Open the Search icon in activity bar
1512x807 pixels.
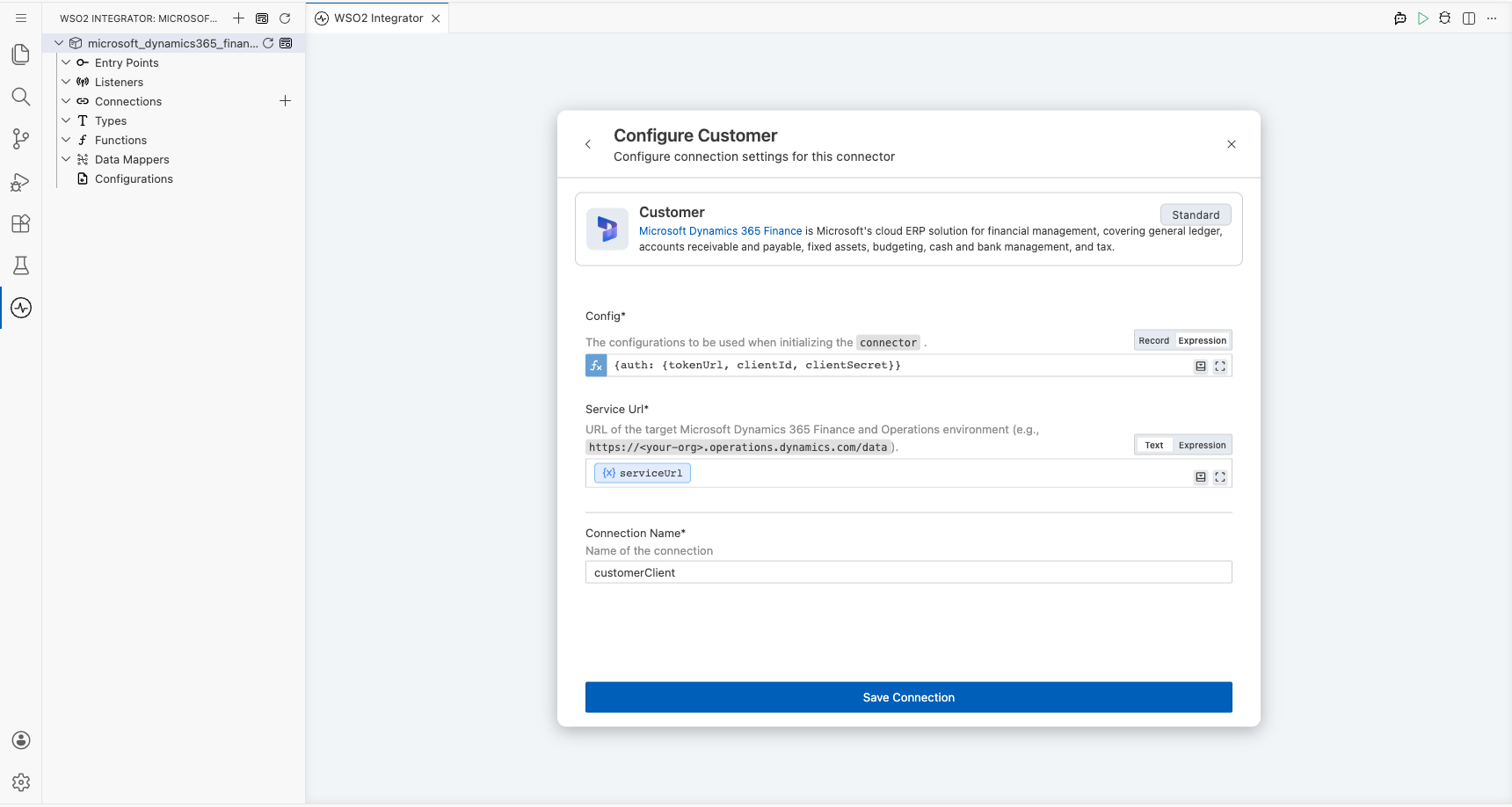coord(21,97)
